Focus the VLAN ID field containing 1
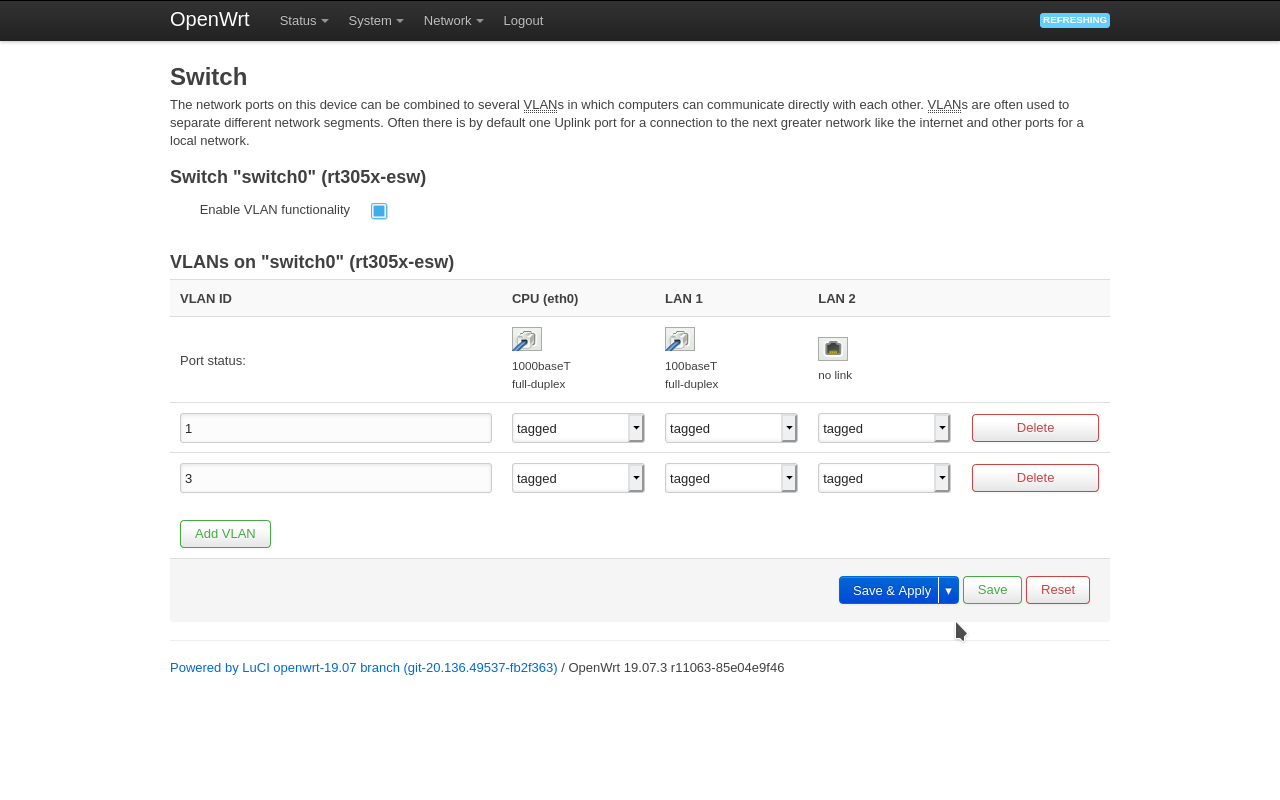Image resolution: width=1280 pixels, height=800 pixels. tap(336, 428)
